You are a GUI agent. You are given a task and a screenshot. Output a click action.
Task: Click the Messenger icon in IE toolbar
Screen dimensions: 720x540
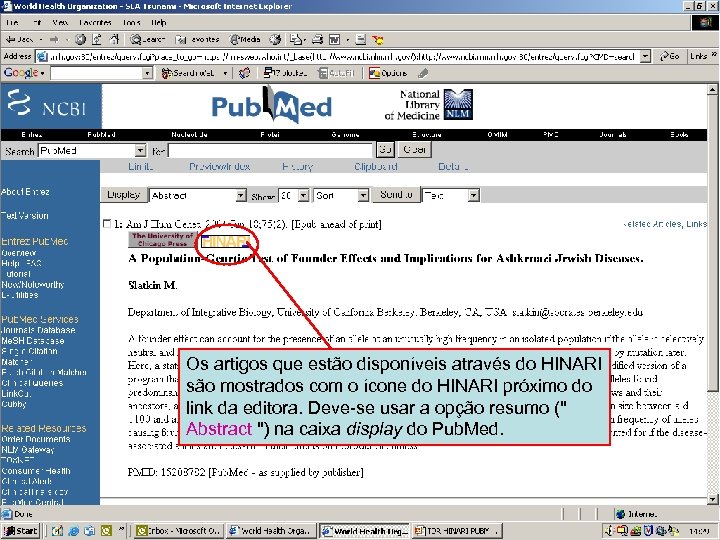click(378, 39)
